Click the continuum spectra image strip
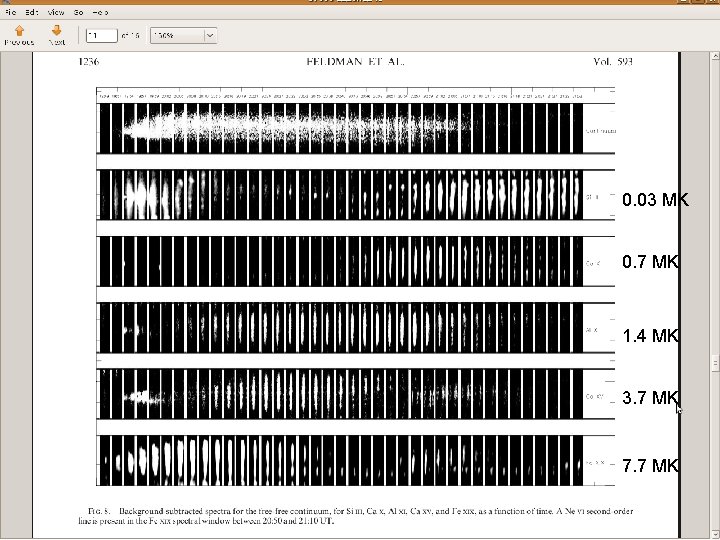 point(341,128)
